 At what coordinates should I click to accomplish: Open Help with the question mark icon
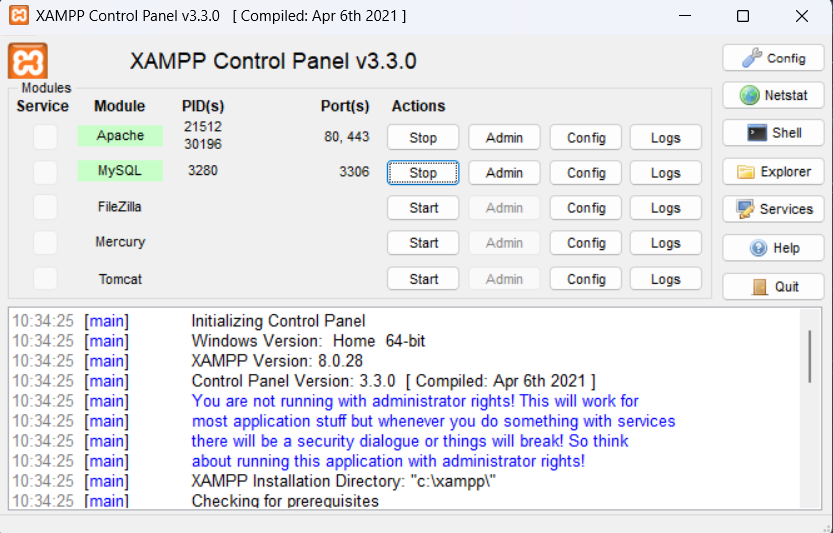pos(773,248)
